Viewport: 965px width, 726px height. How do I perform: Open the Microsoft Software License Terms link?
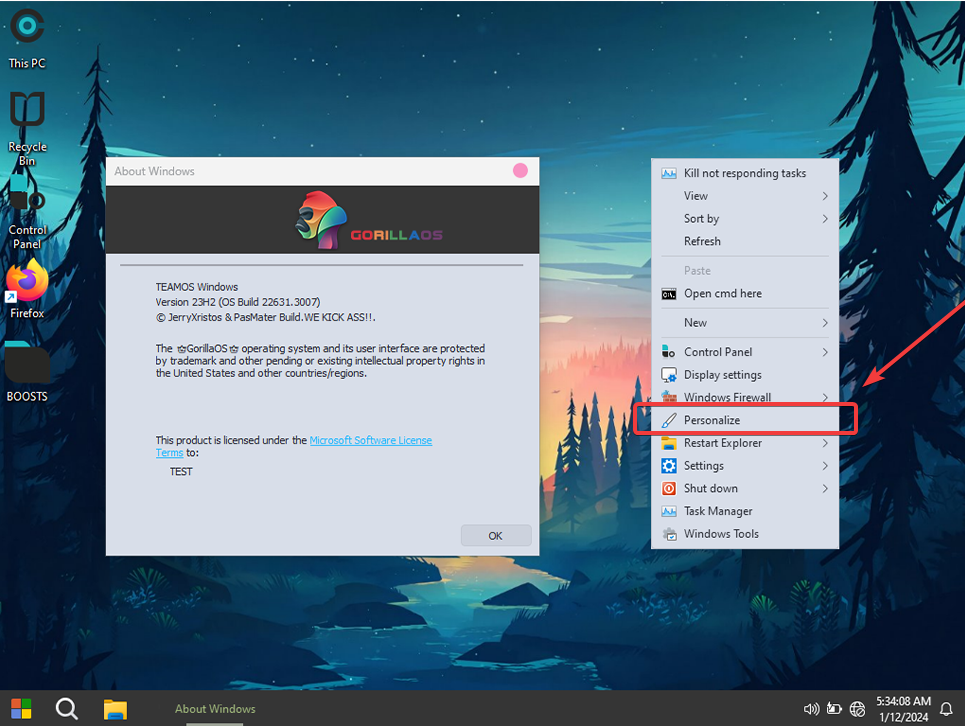pyautogui.click(x=370, y=441)
